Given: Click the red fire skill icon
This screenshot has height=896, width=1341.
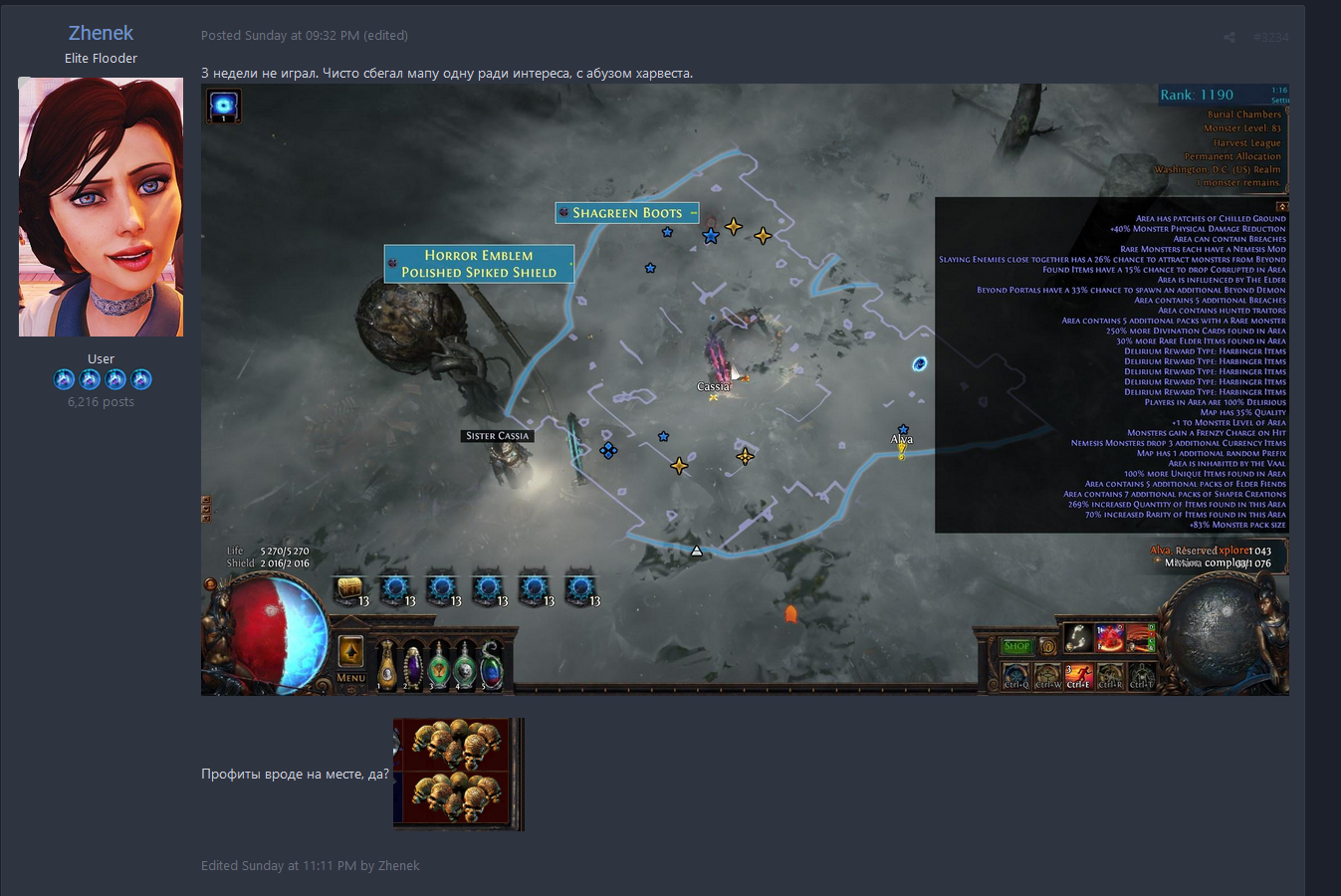Looking at the screenshot, I should click(1110, 637).
